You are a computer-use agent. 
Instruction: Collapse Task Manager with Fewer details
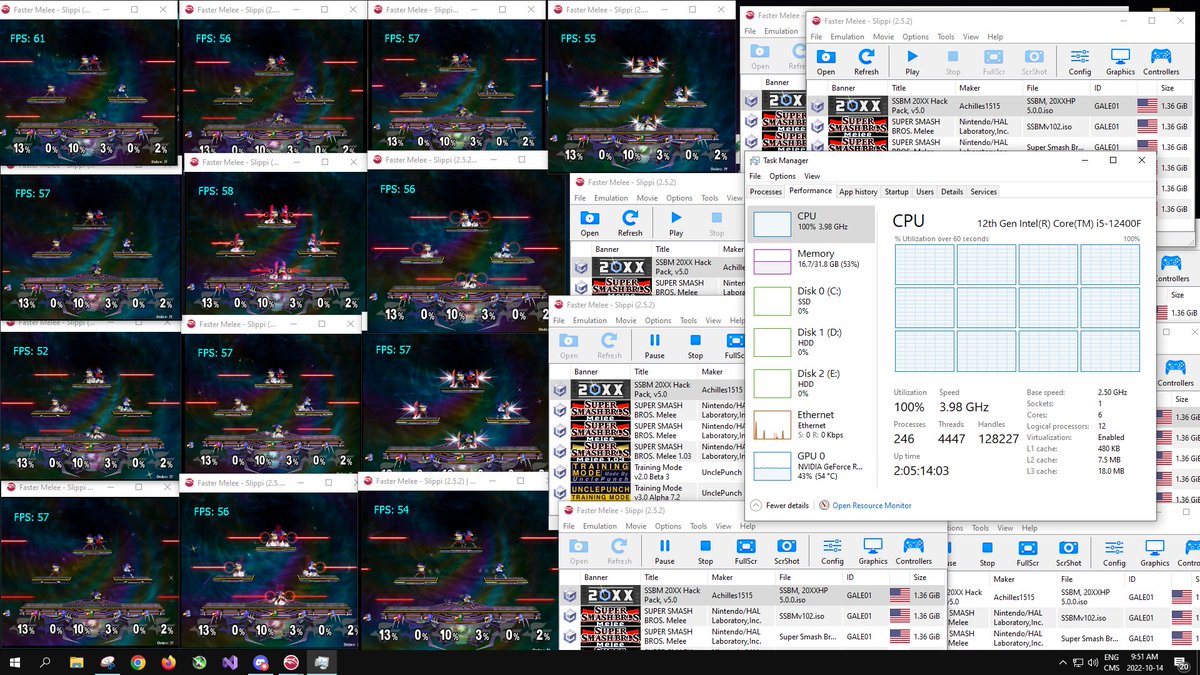click(781, 506)
